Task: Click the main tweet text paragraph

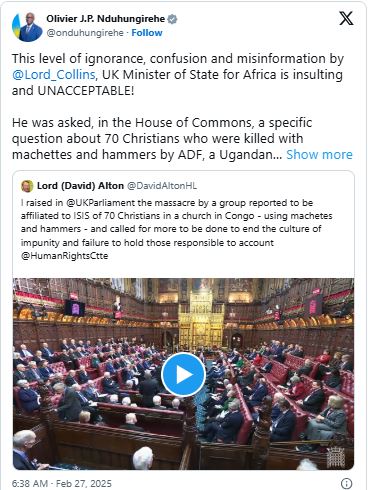Action: (182, 106)
